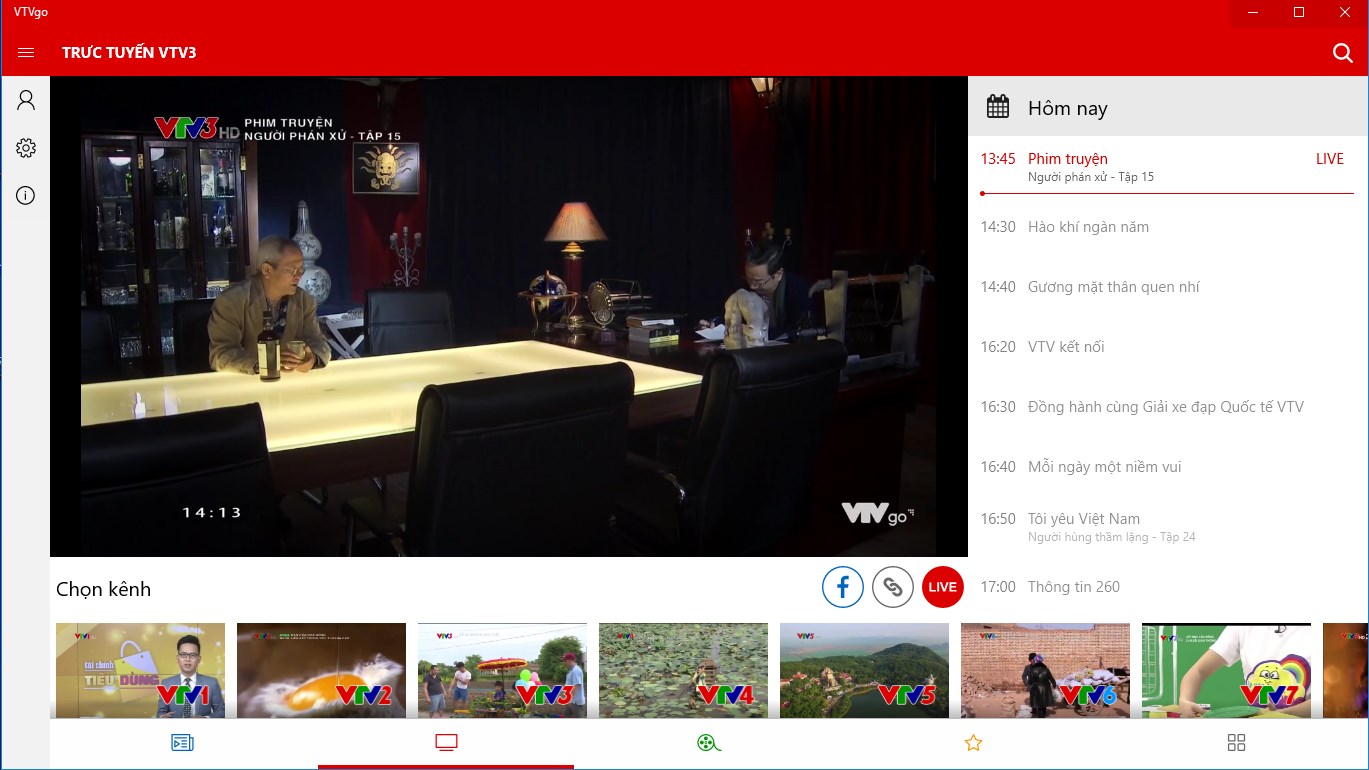Open the grid categories tab
Screen dimensions: 1369x770
1237,743
